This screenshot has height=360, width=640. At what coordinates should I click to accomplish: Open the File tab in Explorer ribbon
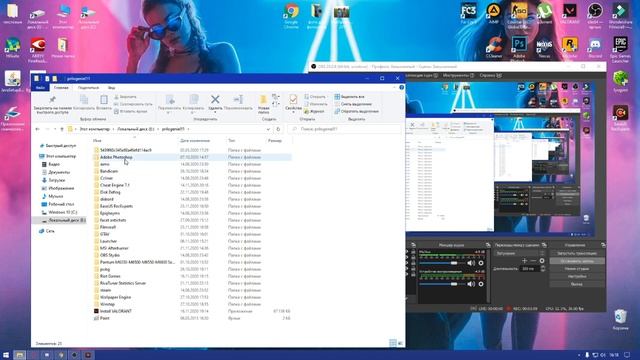(40, 87)
